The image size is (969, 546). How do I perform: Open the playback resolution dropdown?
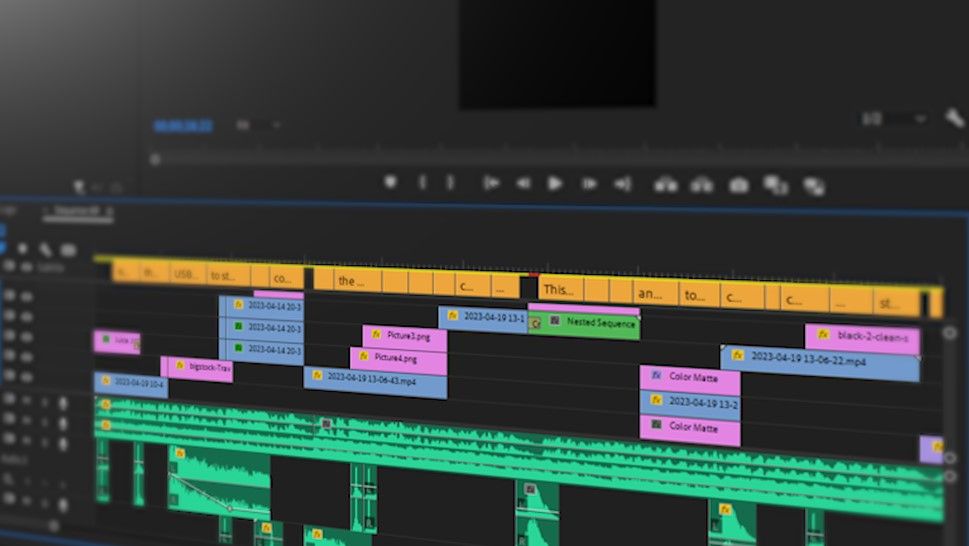pos(896,118)
